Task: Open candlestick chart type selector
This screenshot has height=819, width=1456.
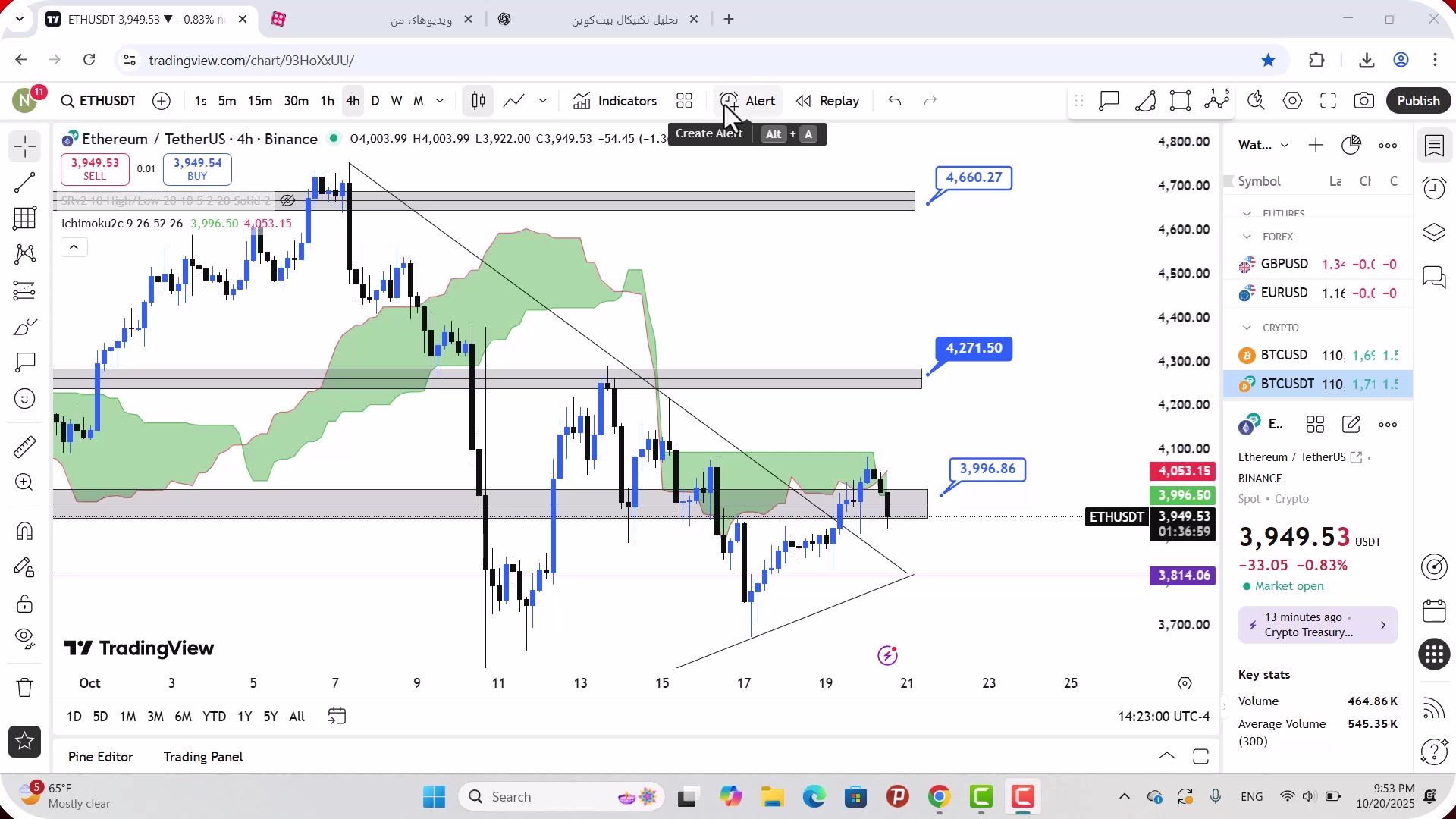Action: (478, 101)
